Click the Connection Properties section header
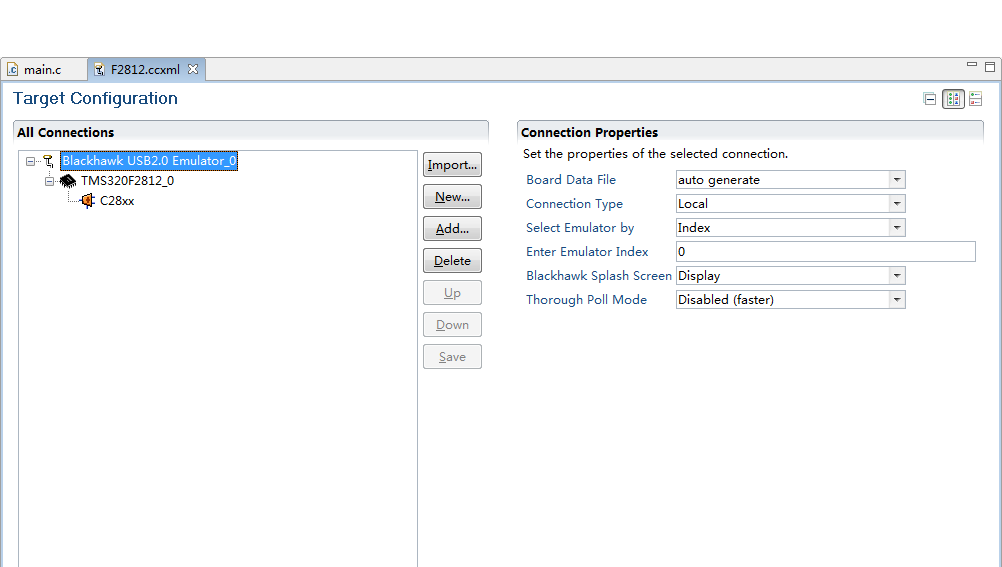The image size is (1002, 567). pos(589,132)
